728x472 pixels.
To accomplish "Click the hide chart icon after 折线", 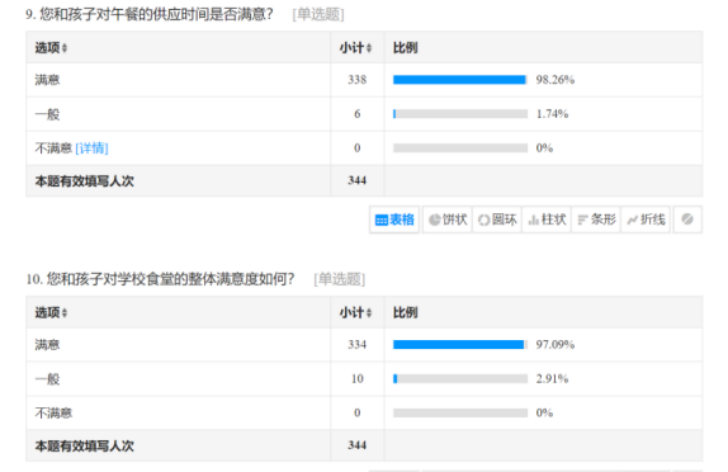I will tap(687, 220).
